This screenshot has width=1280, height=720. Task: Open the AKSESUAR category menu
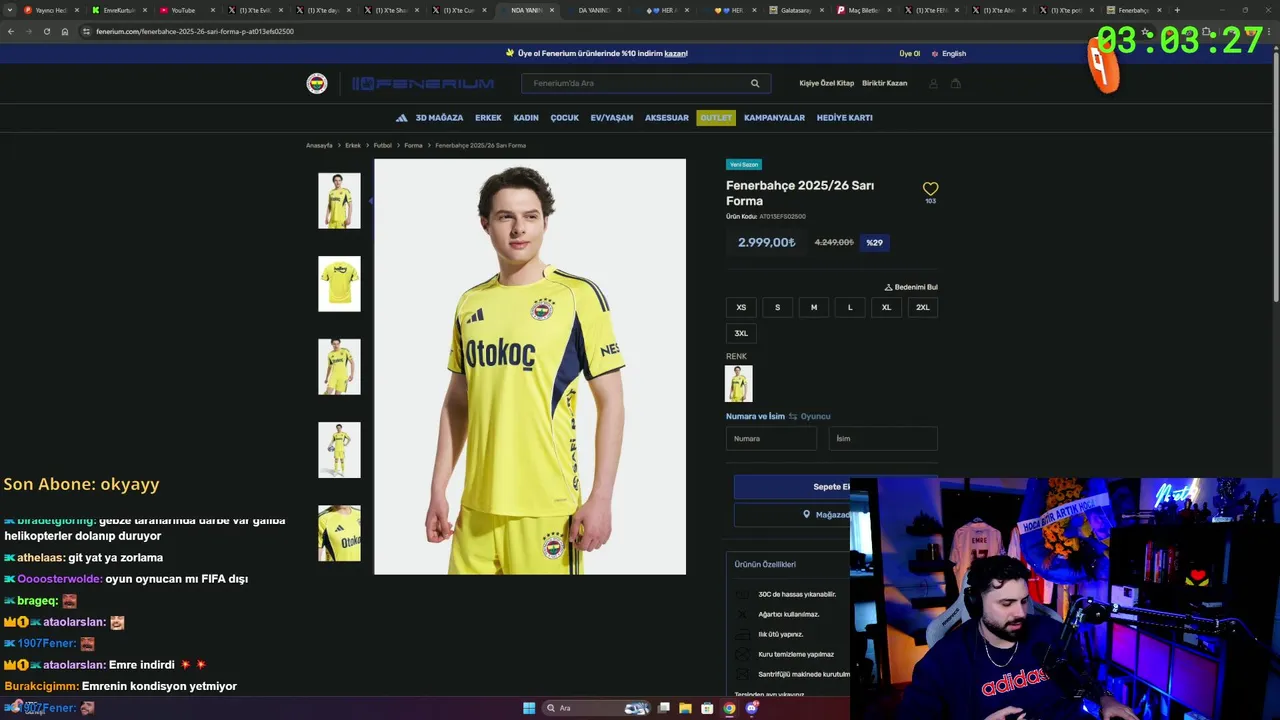(667, 118)
